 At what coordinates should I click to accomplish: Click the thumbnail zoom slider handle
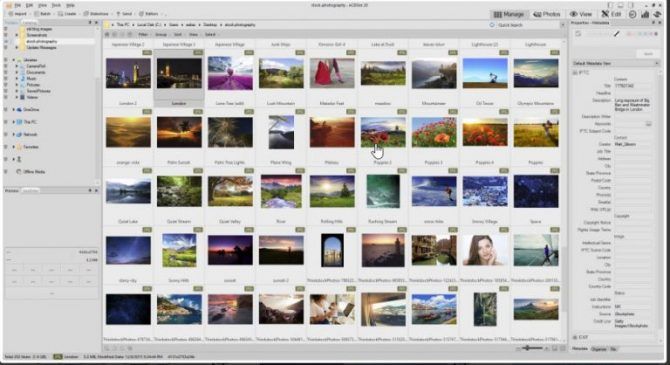tap(528, 348)
